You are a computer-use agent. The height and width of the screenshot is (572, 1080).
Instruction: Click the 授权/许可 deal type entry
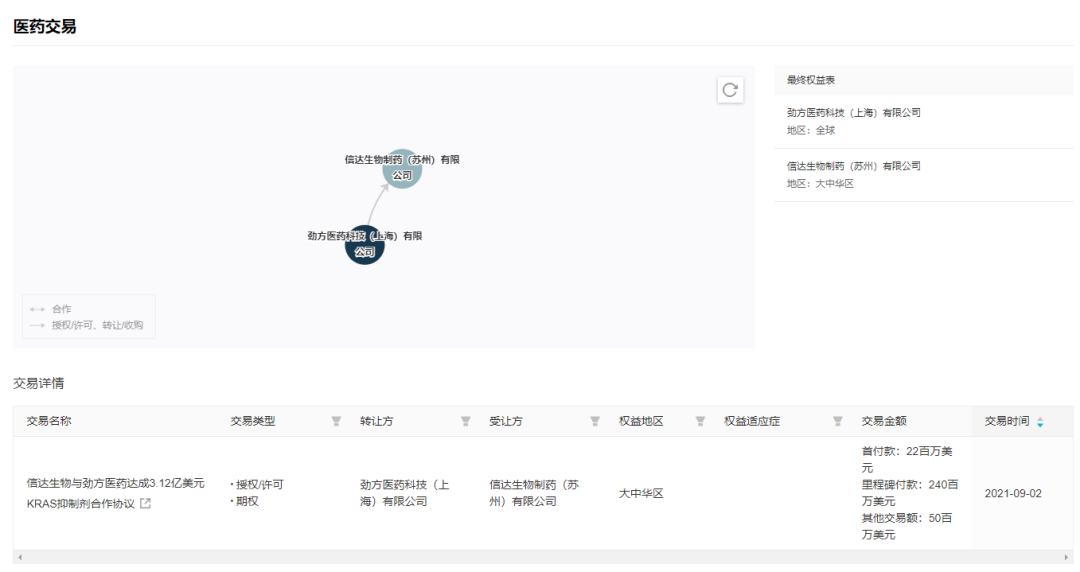pyautogui.click(x=260, y=484)
